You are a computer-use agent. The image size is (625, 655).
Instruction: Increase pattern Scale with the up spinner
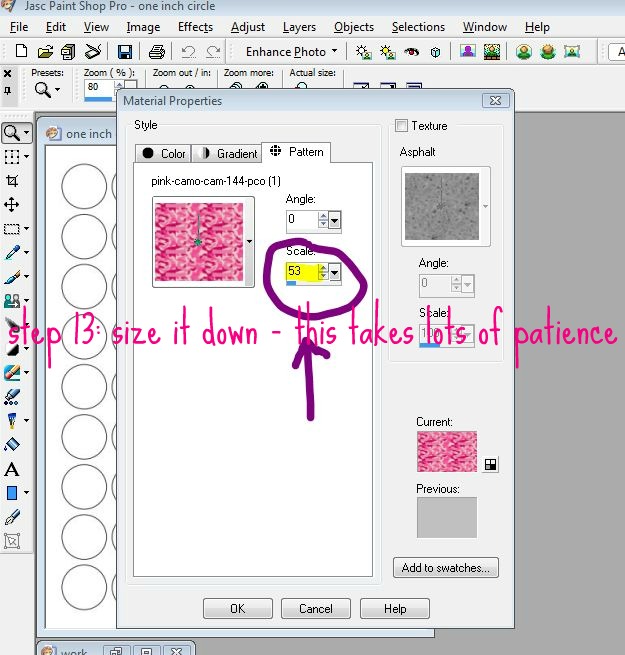(x=323, y=268)
